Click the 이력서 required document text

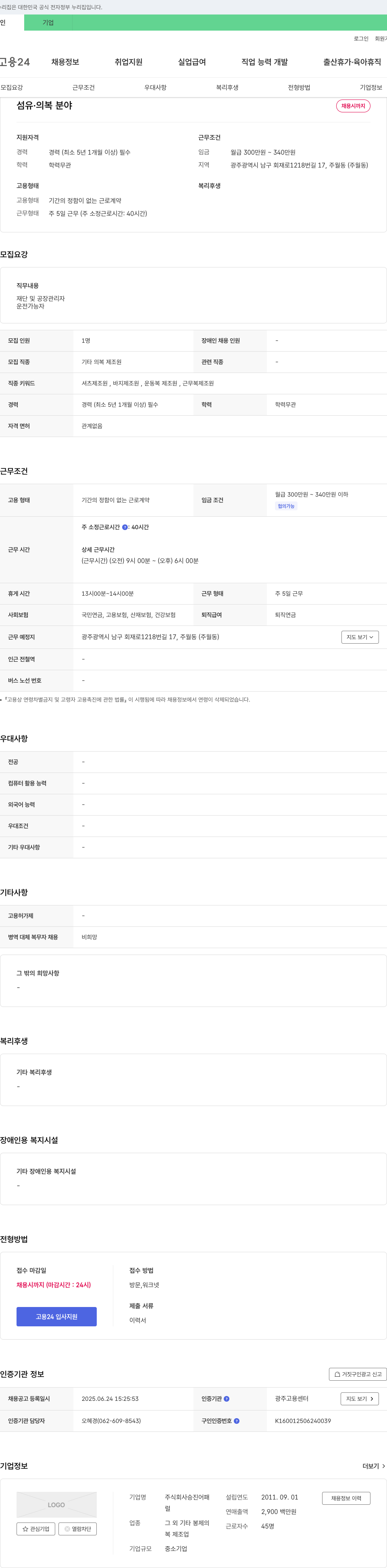138,1320
